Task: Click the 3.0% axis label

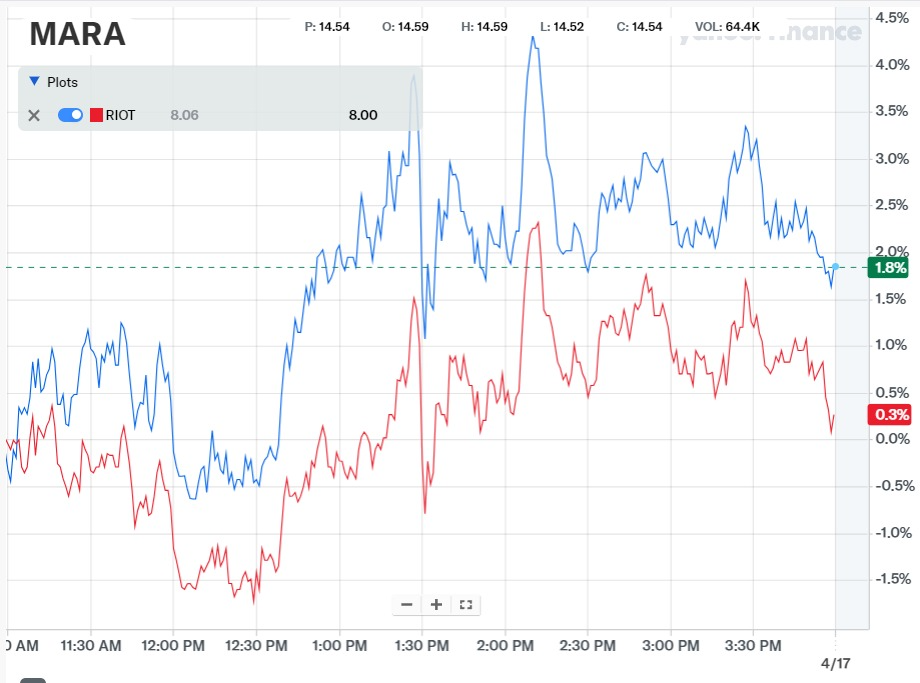Action: [x=892, y=158]
